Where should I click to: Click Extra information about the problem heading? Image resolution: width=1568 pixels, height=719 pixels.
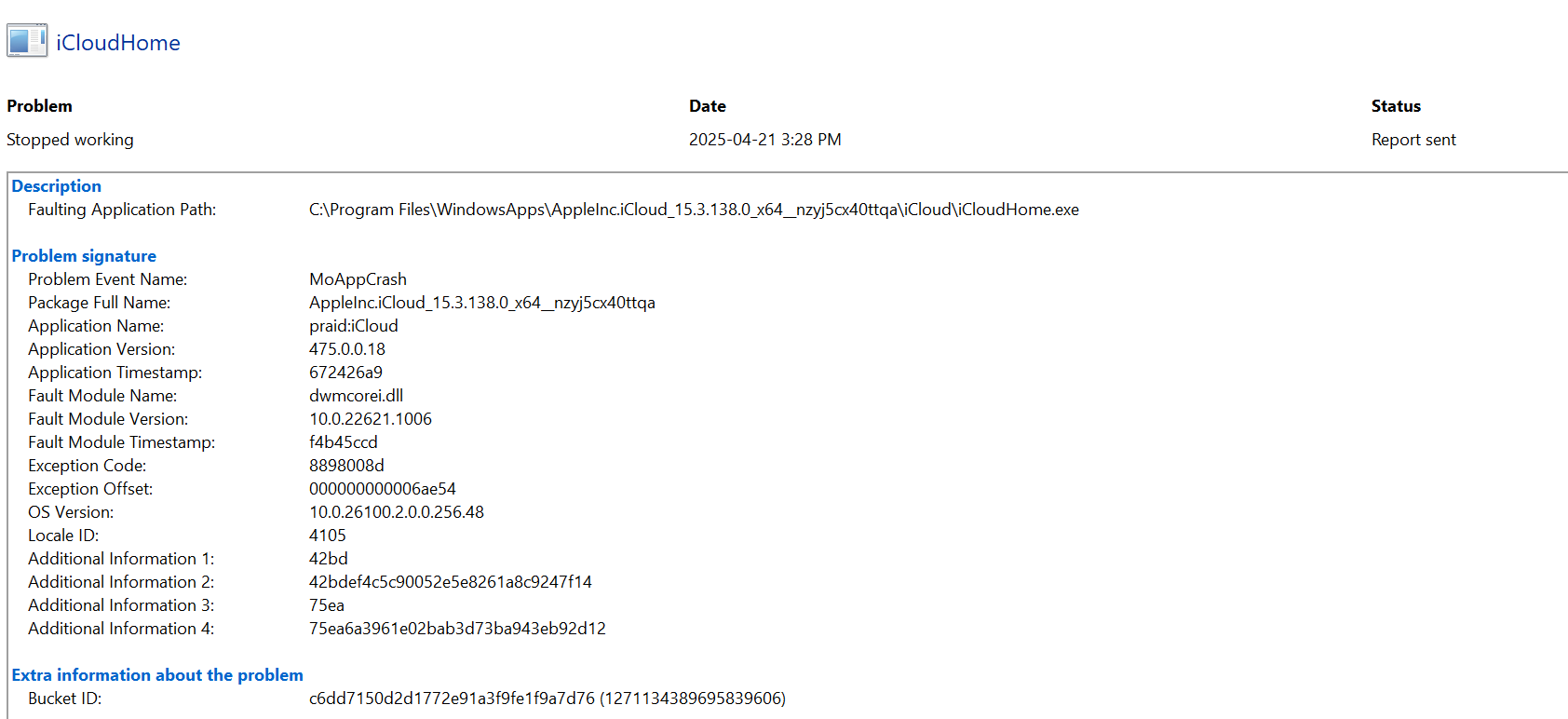point(157,675)
